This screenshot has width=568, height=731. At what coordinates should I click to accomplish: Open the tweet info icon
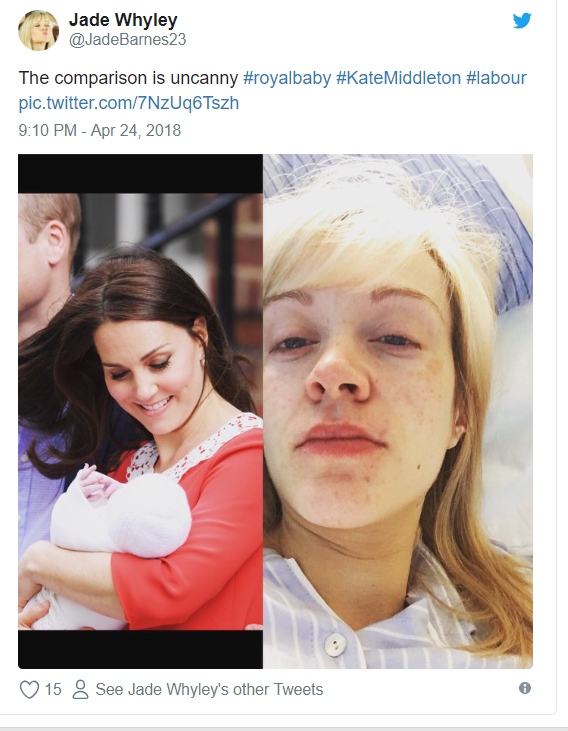pyautogui.click(x=525, y=688)
